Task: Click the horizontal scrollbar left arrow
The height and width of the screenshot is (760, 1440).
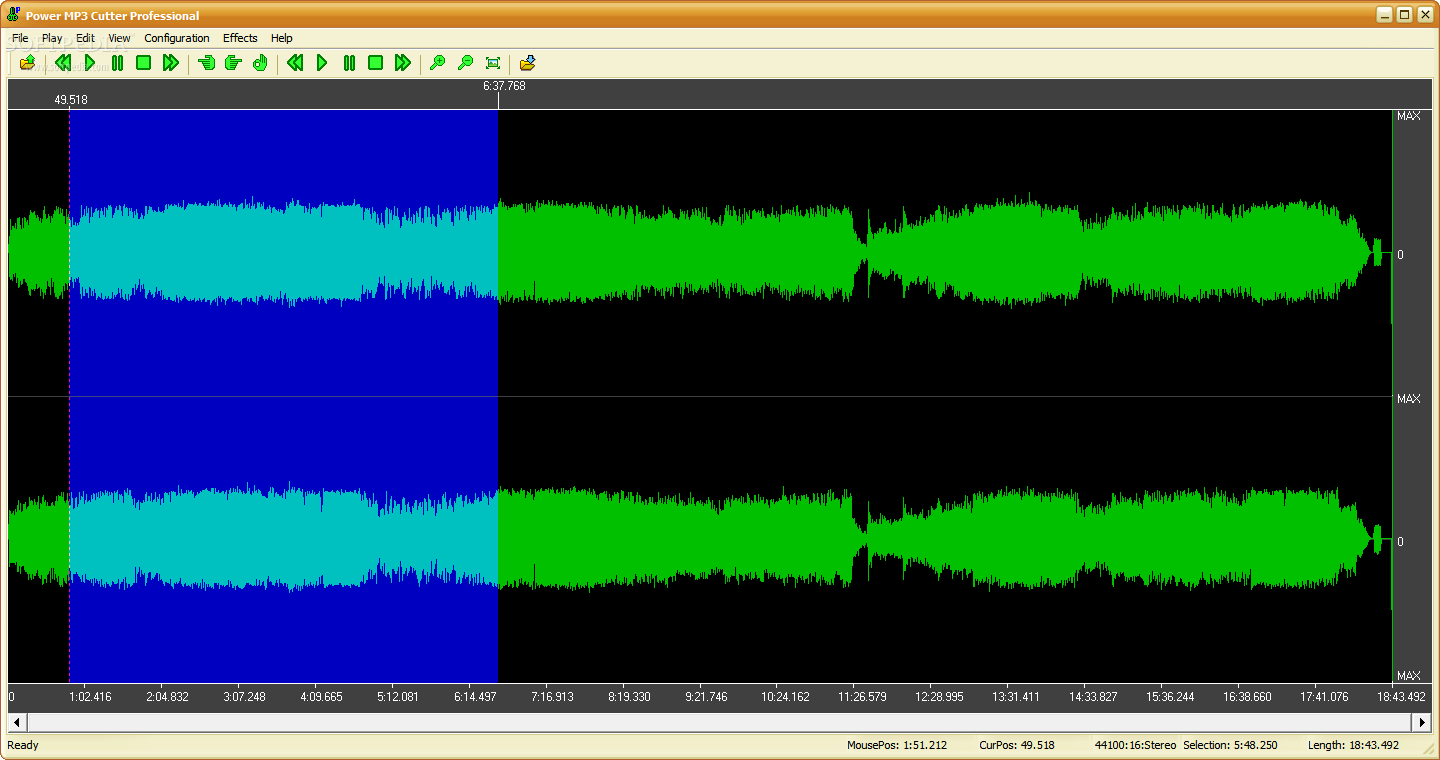Action: [x=17, y=722]
